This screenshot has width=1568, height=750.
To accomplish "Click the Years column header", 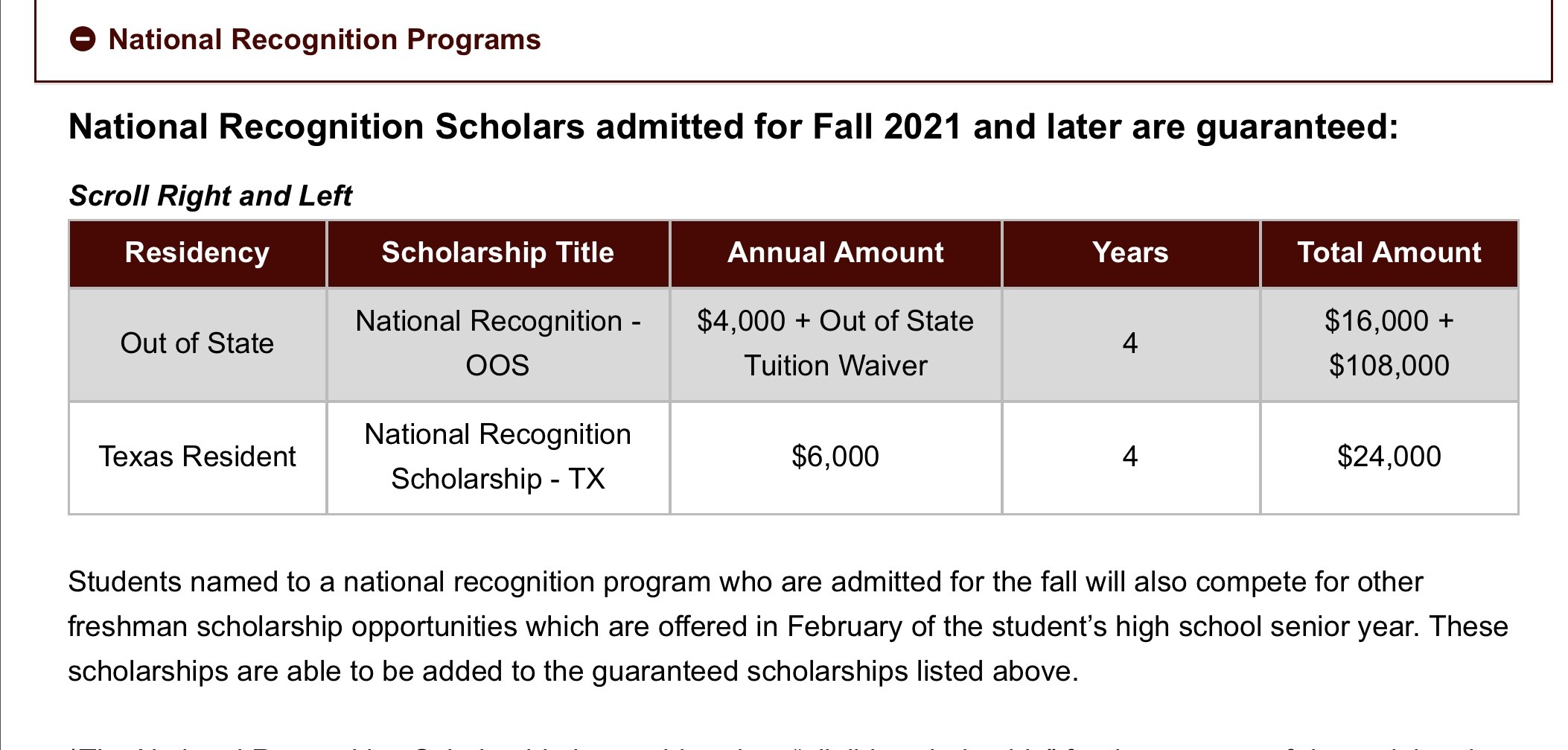I will [1130, 253].
